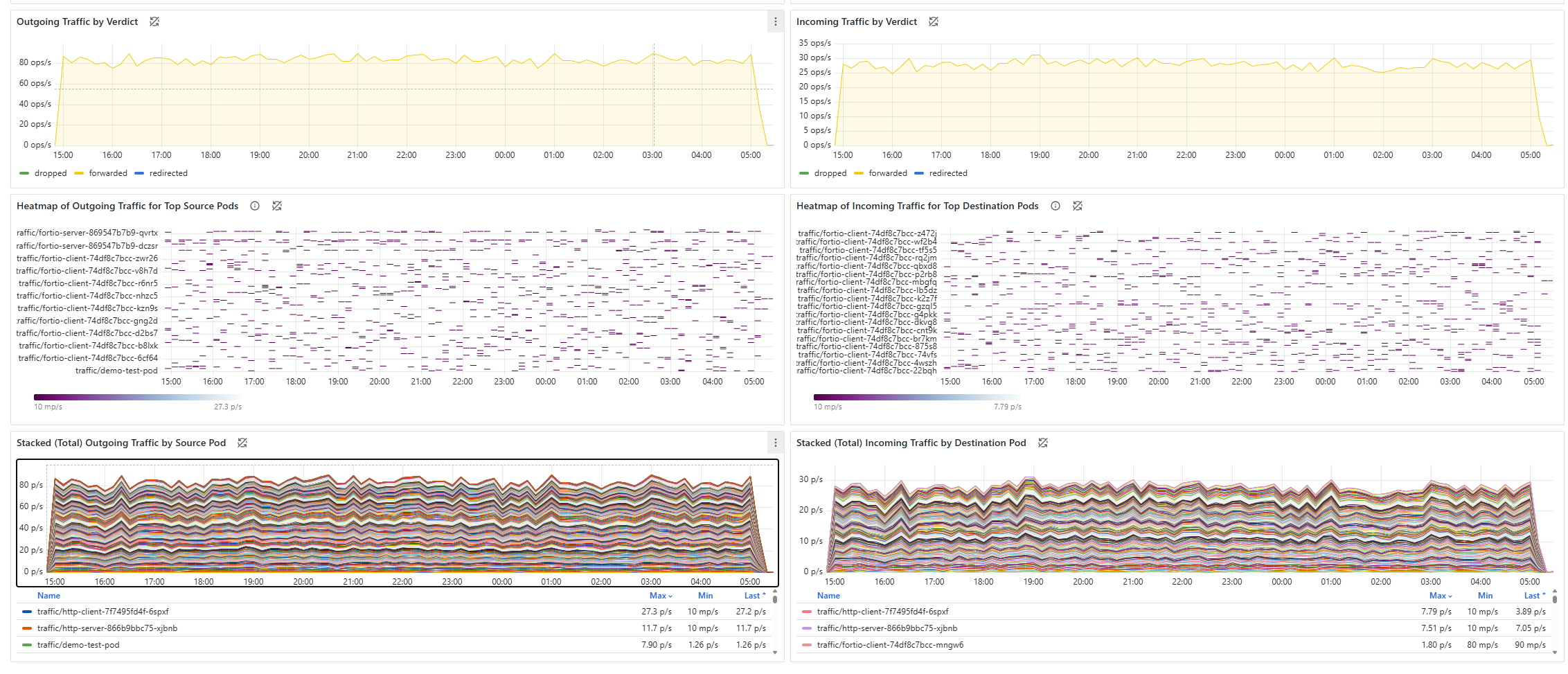The image size is (1568, 674).
Task: Click the status icon on the Incoming heatmap panel title
Action: [1078, 206]
